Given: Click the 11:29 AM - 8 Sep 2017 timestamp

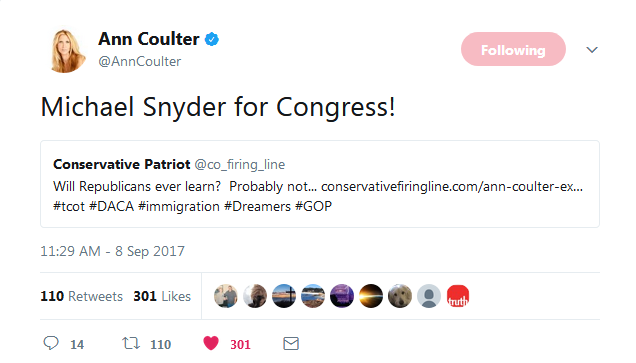Looking at the screenshot, I should [112, 251].
